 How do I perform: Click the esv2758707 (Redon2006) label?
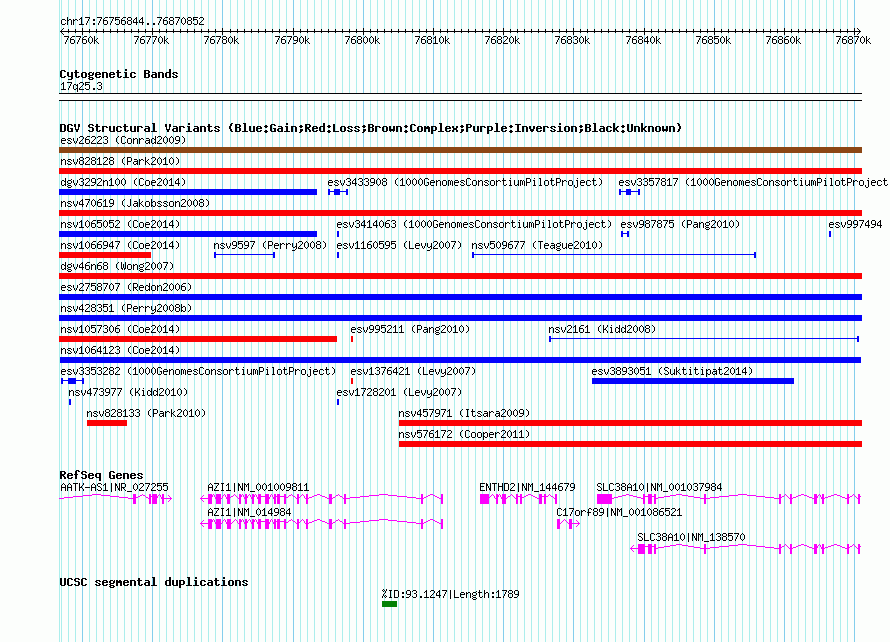(x=126, y=287)
